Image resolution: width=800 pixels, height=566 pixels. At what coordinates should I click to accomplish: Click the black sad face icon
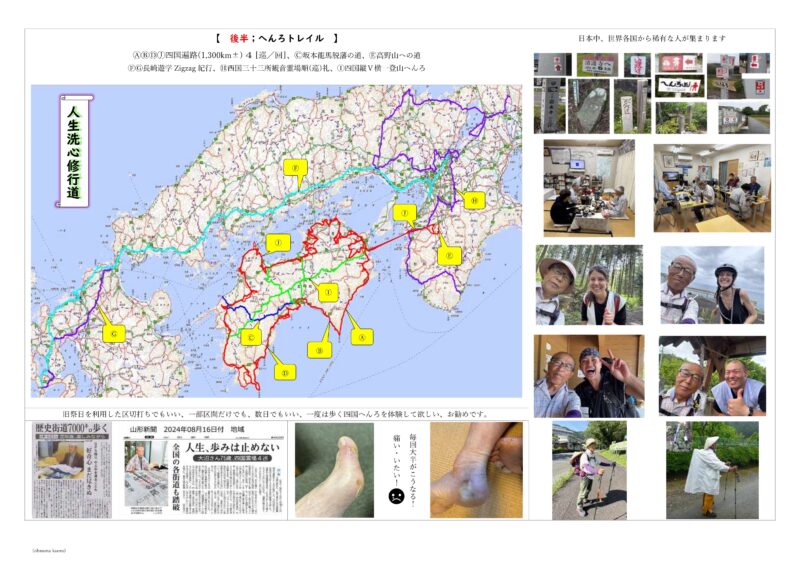pos(394,495)
